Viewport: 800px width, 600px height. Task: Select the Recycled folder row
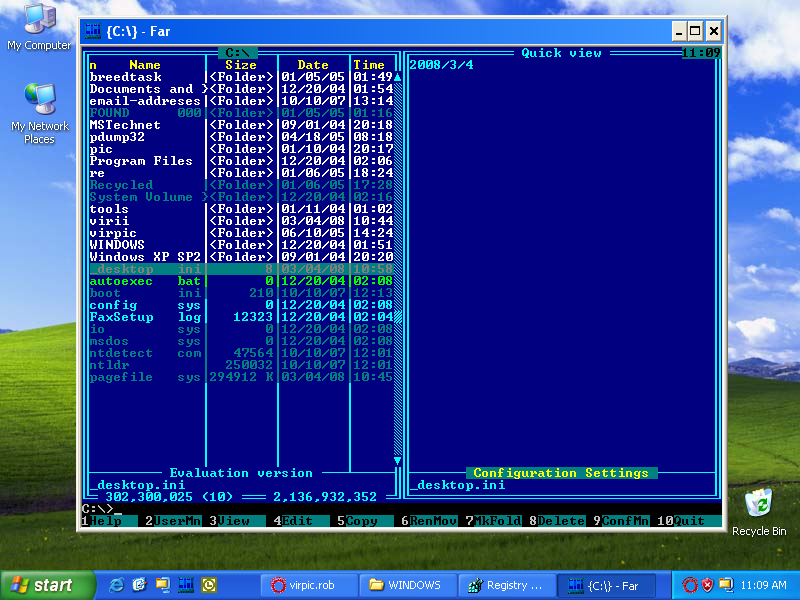[241, 185]
